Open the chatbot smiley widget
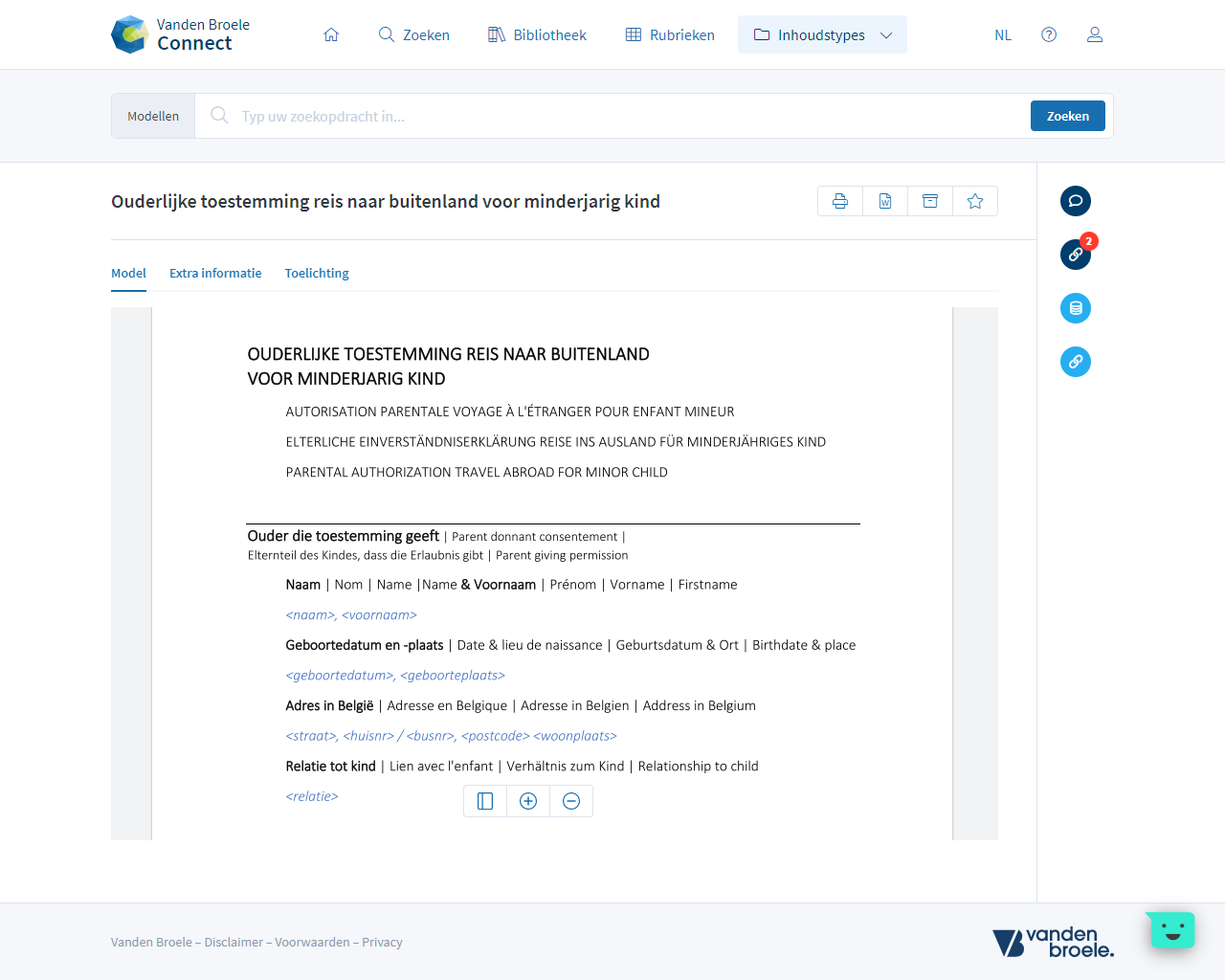The image size is (1225, 980). pyautogui.click(x=1171, y=929)
